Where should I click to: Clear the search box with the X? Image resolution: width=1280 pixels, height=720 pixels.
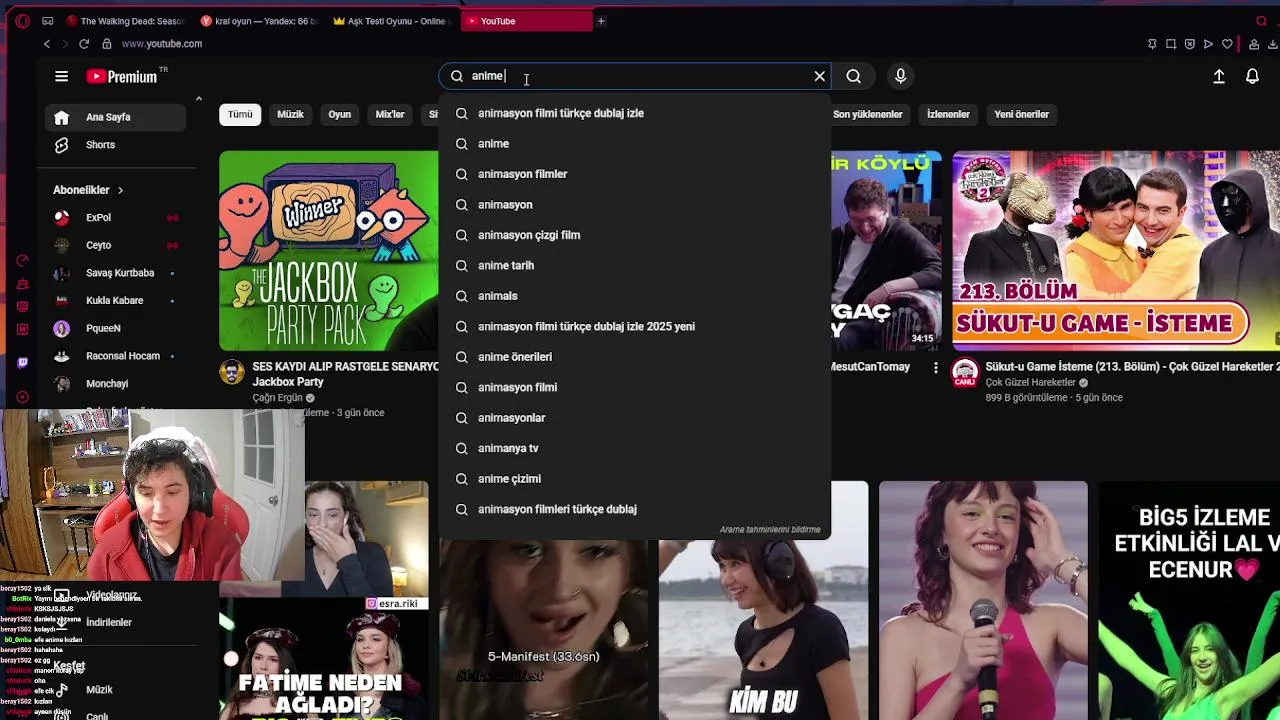coord(819,76)
